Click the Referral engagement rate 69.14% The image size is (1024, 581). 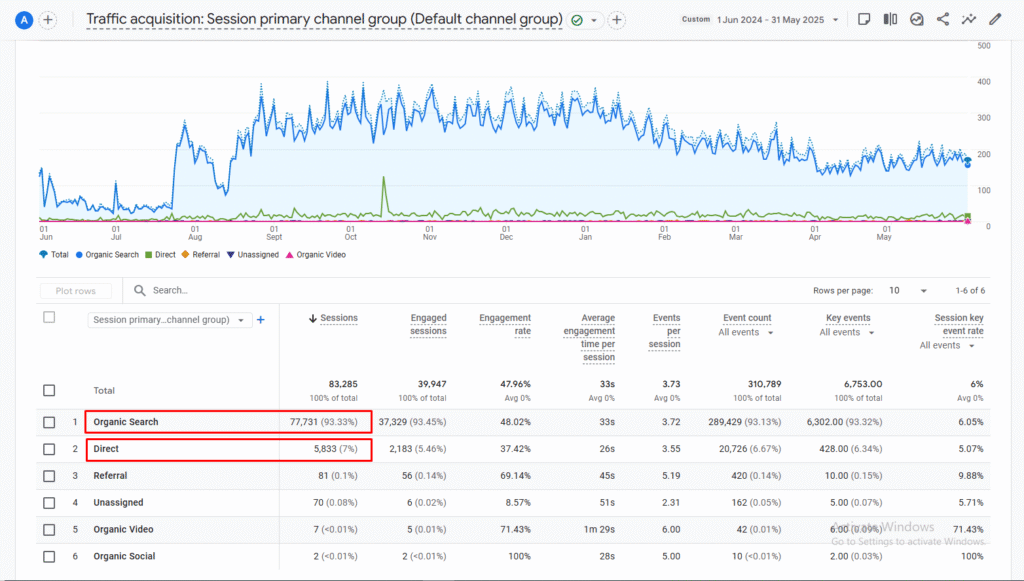pos(515,475)
